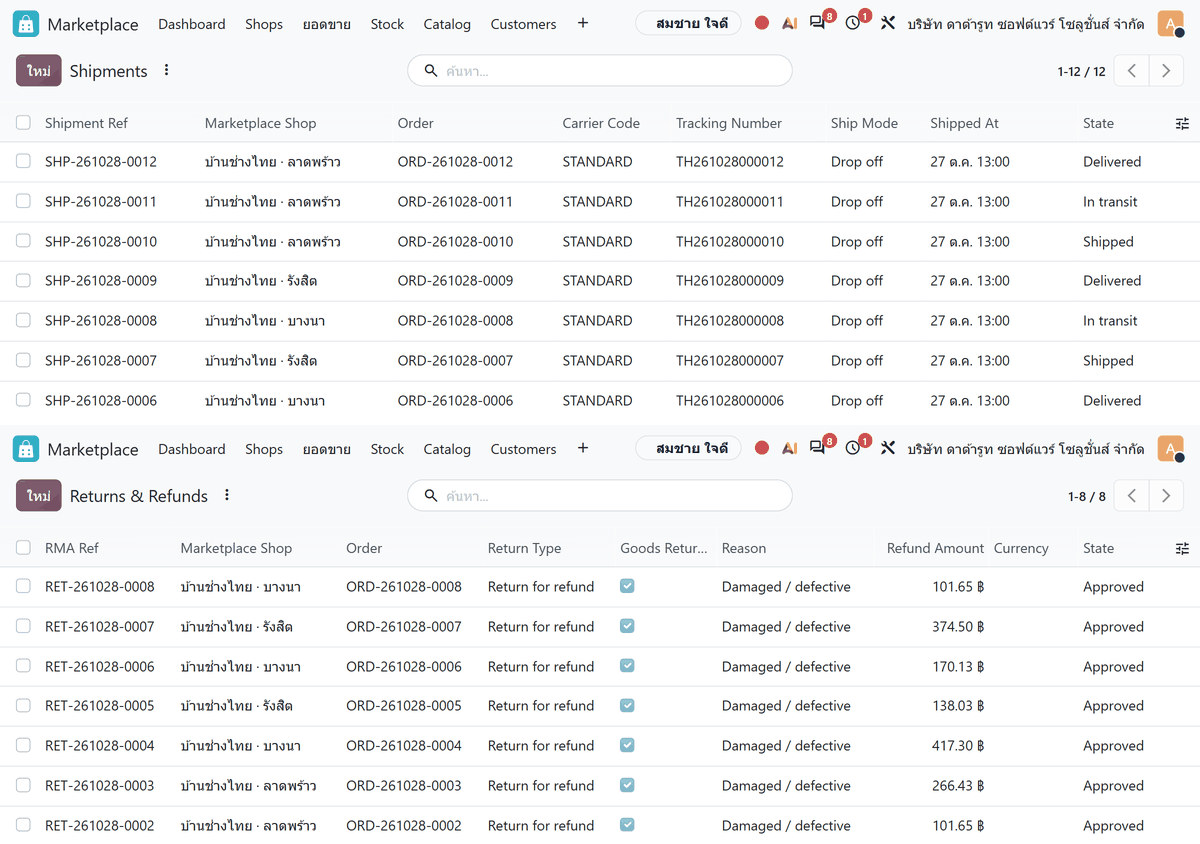Image resolution: width=1200 pixels, height=844 pixels.
Task: Focus the search field in Returns & Refunds window
Action: click(600, 496)
